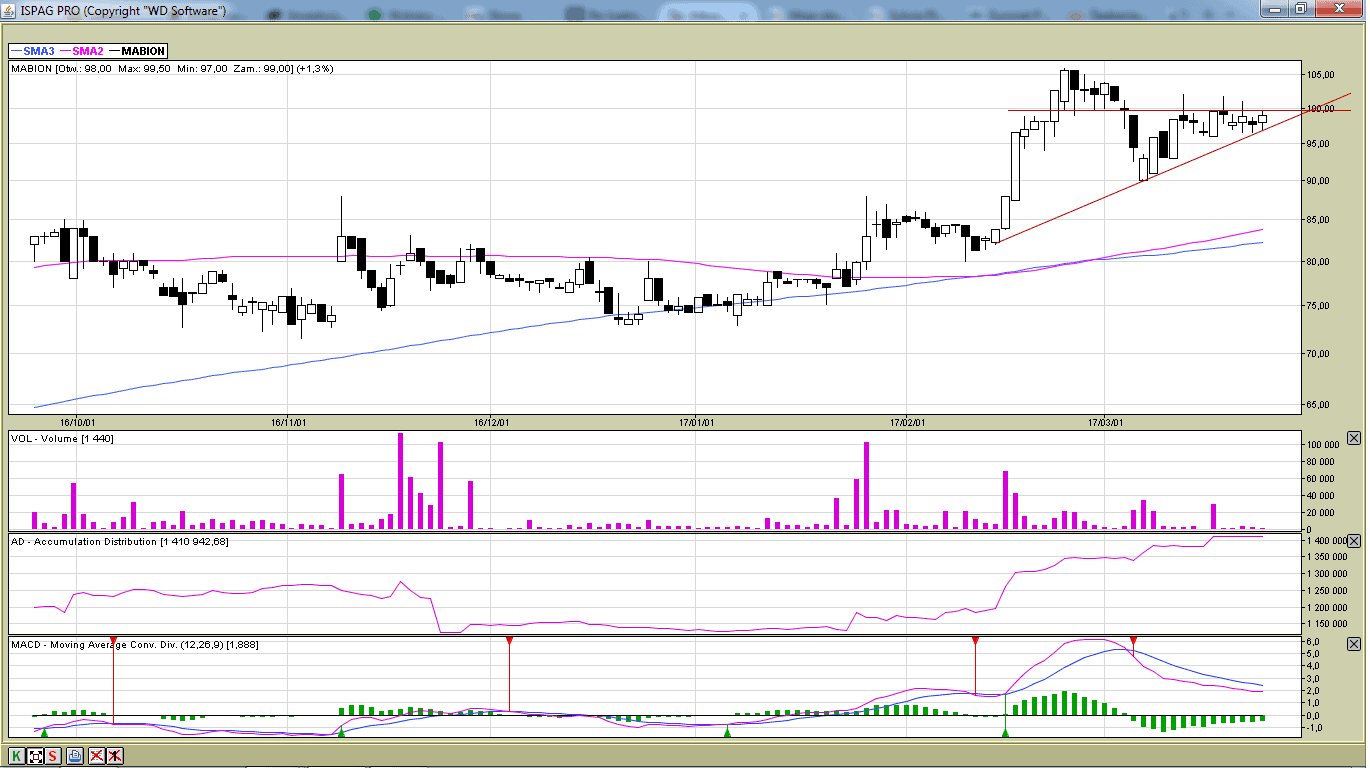Click the crossed-out lines delete icon
Screen dimensions: 1370x772
97,756
